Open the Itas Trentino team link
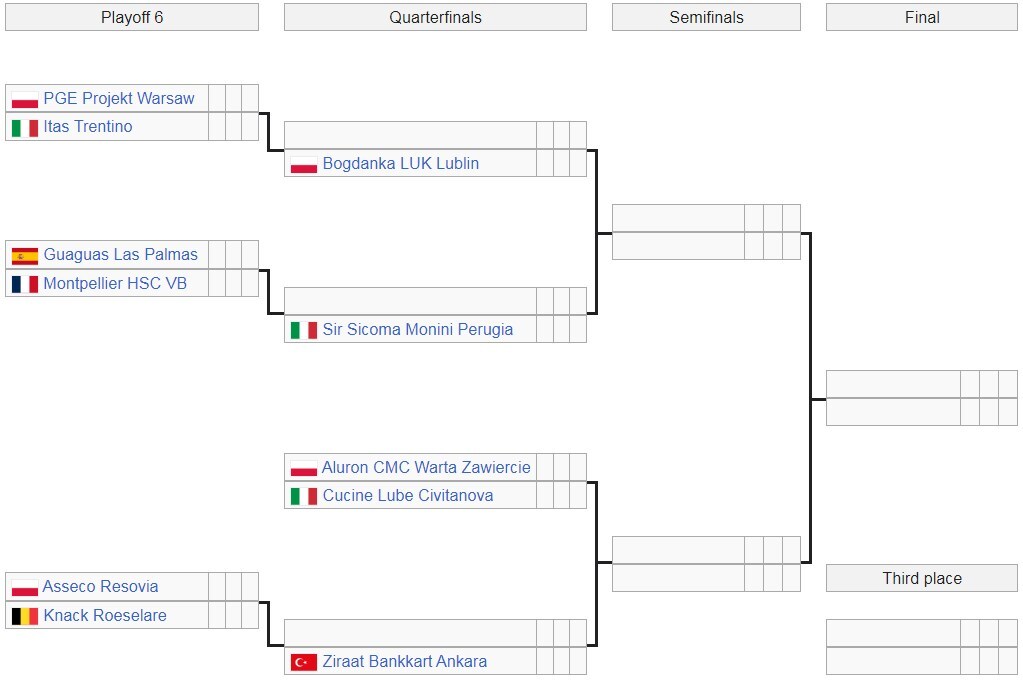 pyautogui.click(x=88, y=127)
